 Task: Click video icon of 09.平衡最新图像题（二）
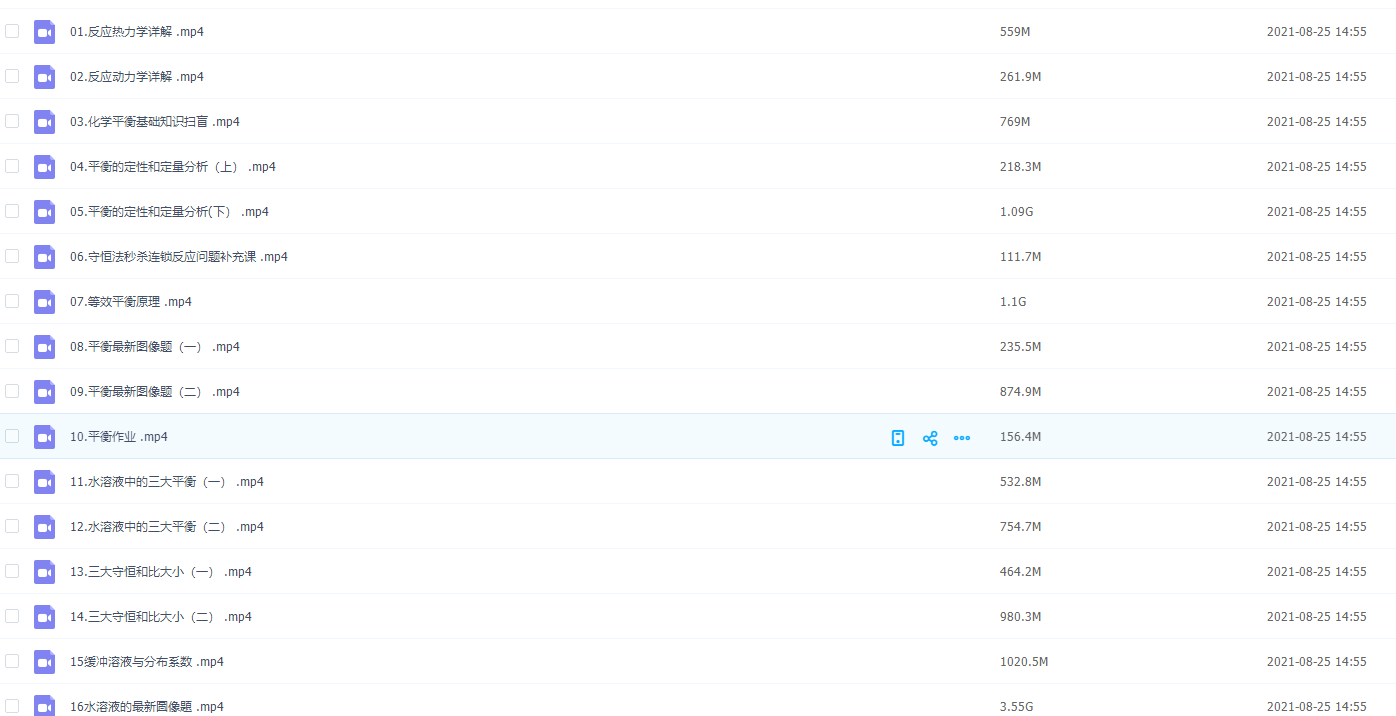pos(44,392)
